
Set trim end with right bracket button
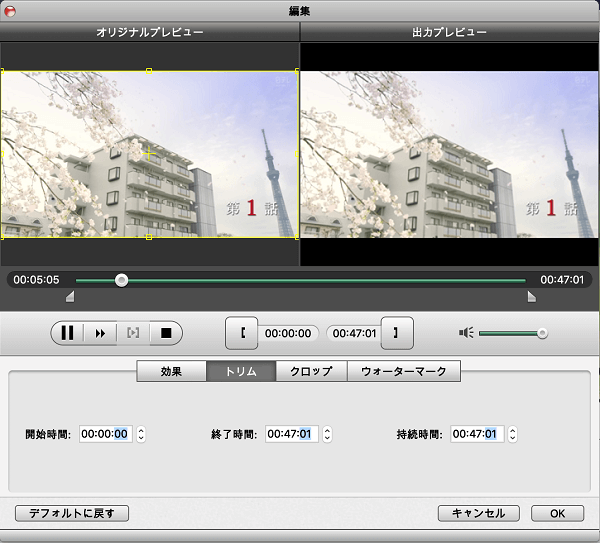397,333
